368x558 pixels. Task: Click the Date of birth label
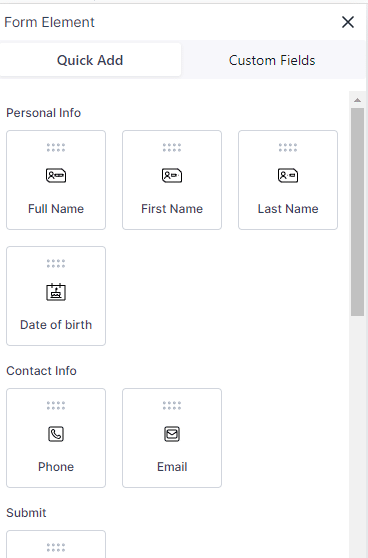pyautogui.click(x=56, y=325)
